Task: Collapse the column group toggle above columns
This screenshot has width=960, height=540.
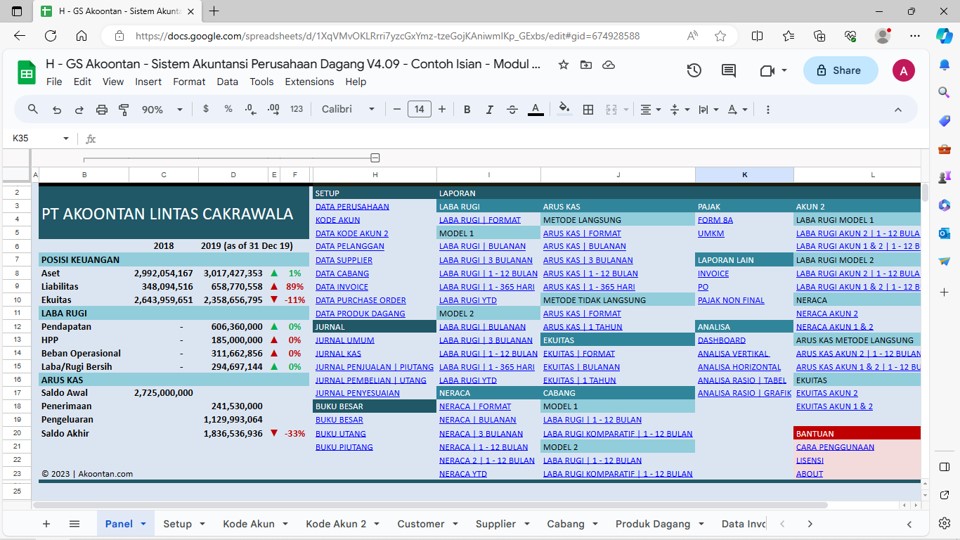Action: click(375, 158)
